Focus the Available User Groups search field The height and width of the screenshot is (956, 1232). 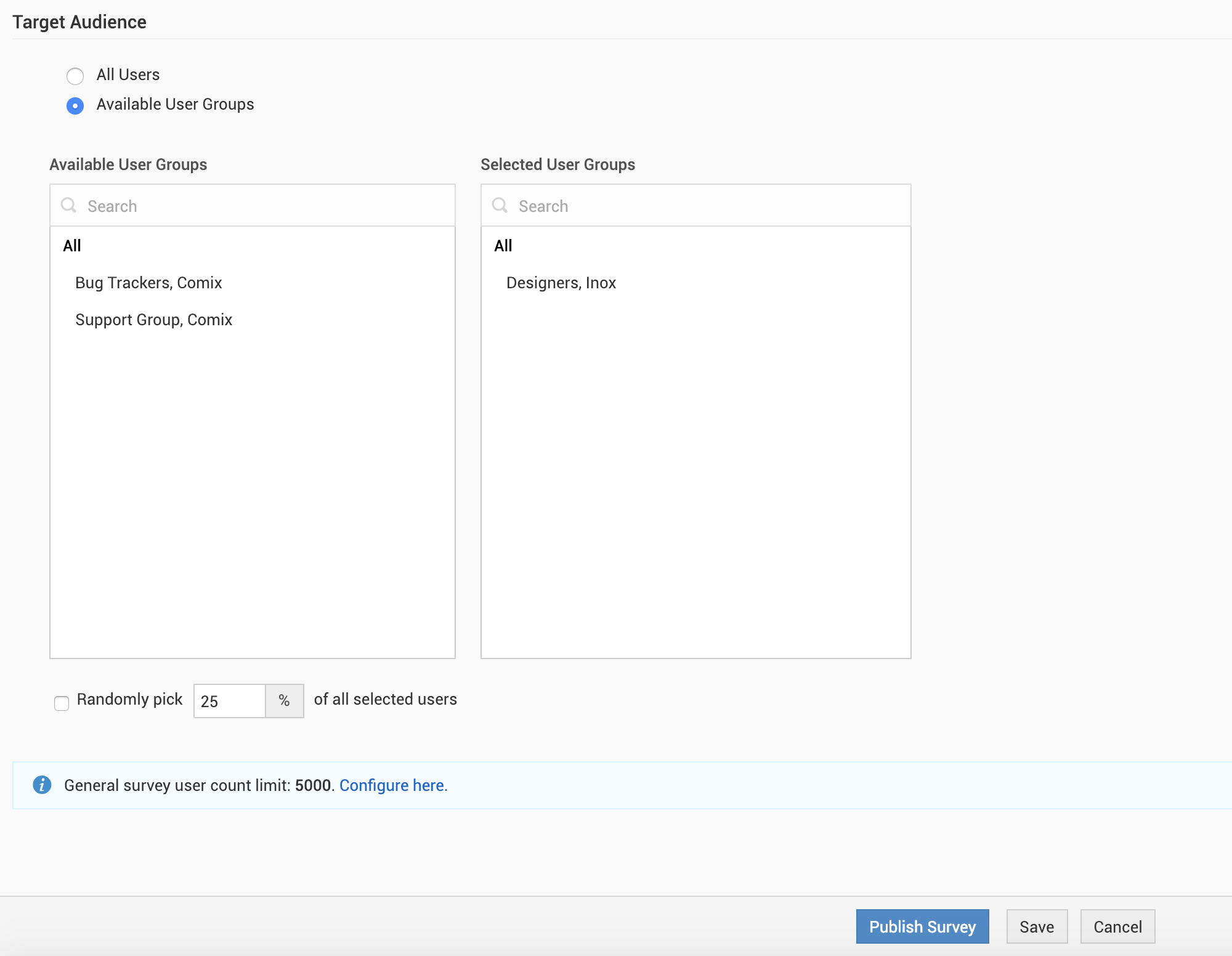coord(265,206)
